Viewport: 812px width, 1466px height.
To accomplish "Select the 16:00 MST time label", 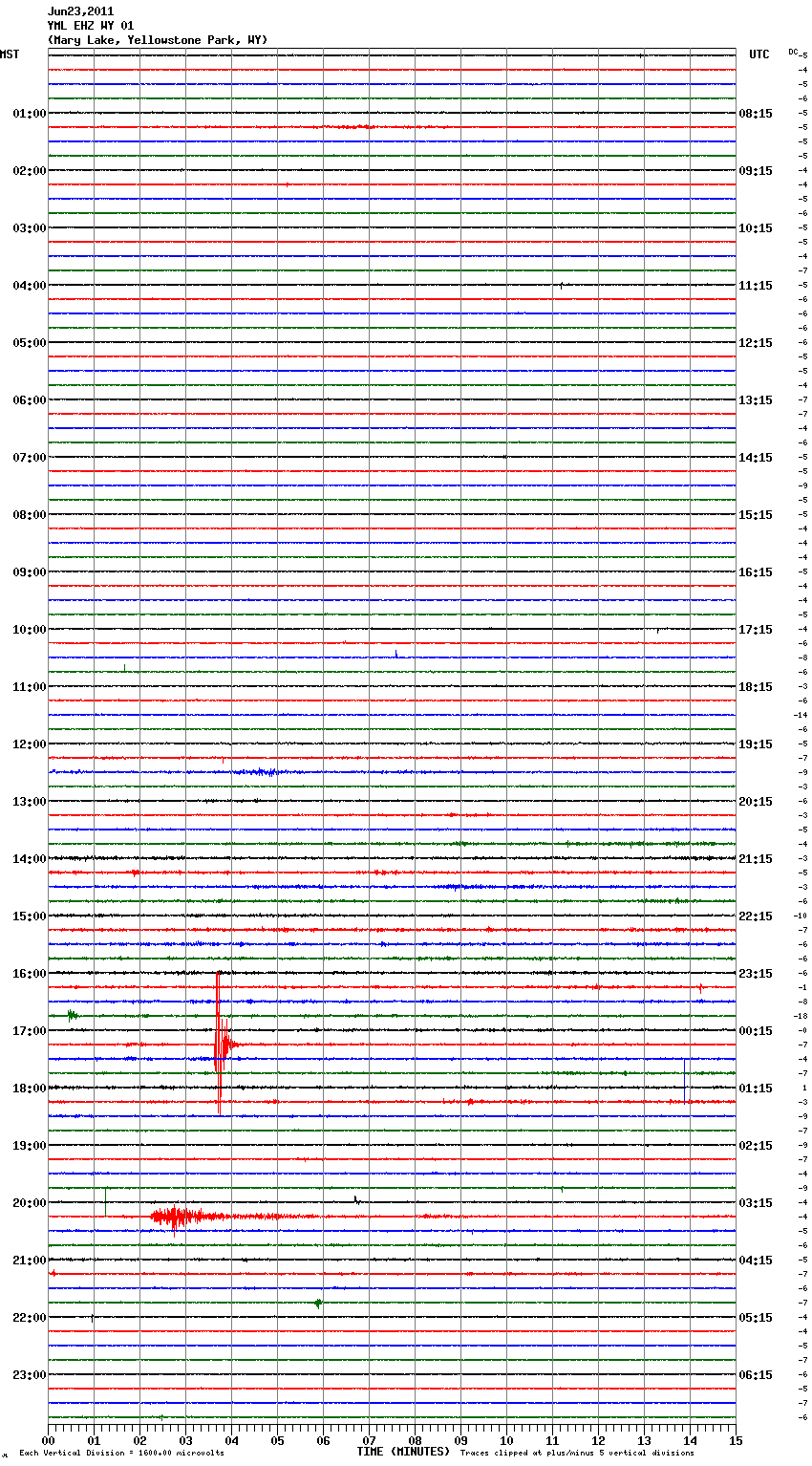I will click(x=30, y=974).
